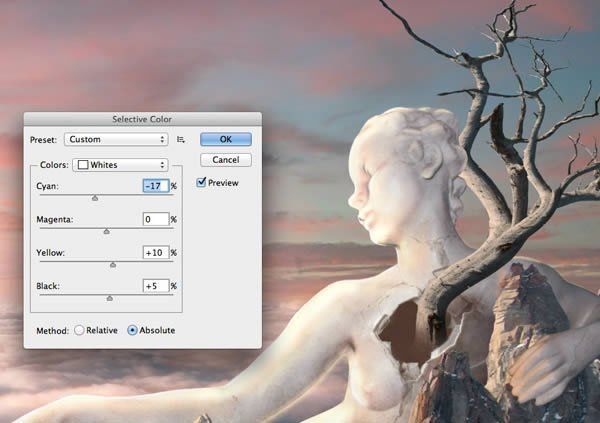This screenshot has height=423, width=600.
Task: Focus the Yellow percentage field
Action: pyautogui.click(x=156, y=253)
